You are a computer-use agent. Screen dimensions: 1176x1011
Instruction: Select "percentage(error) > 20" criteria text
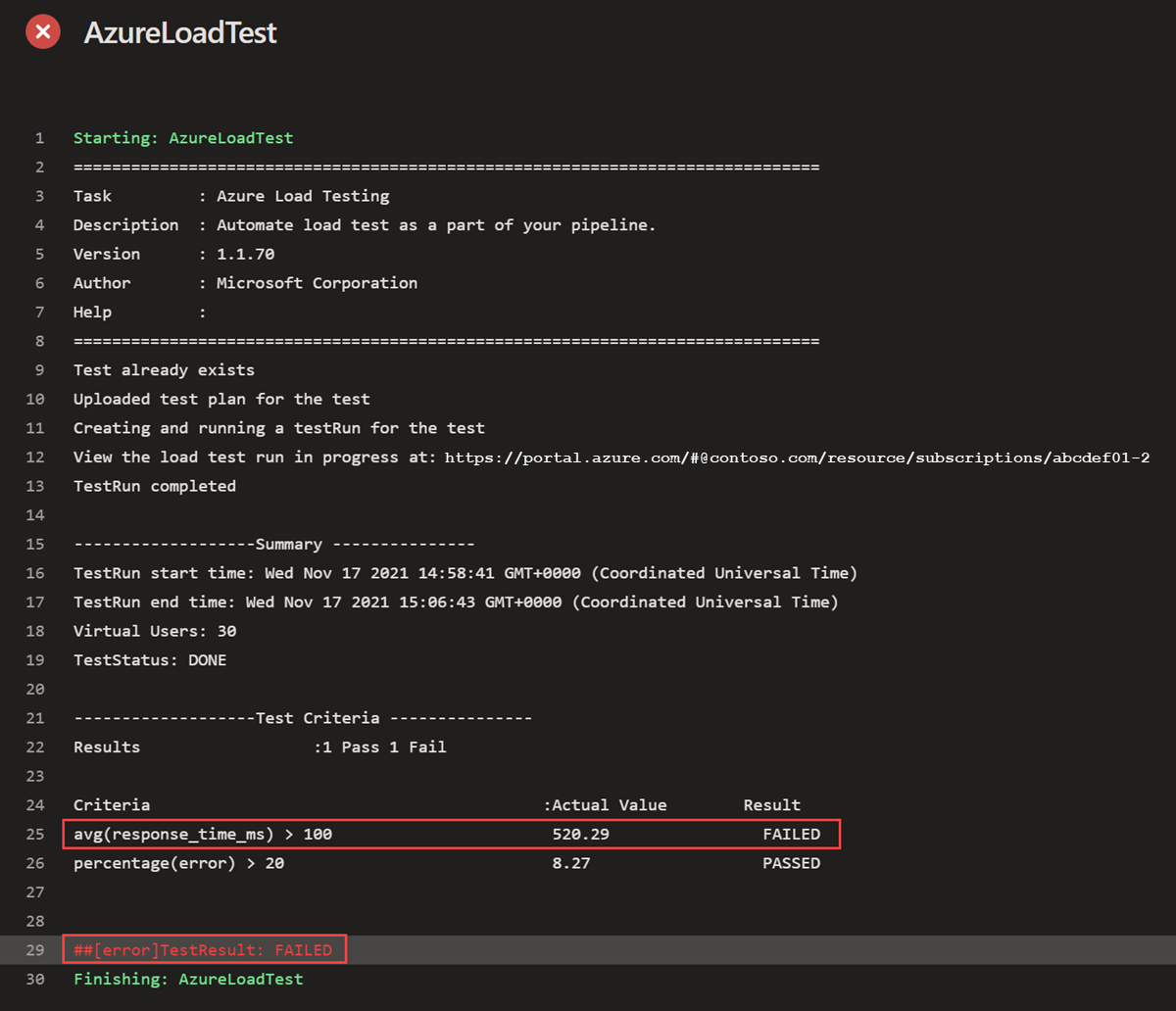pos(178,864)
